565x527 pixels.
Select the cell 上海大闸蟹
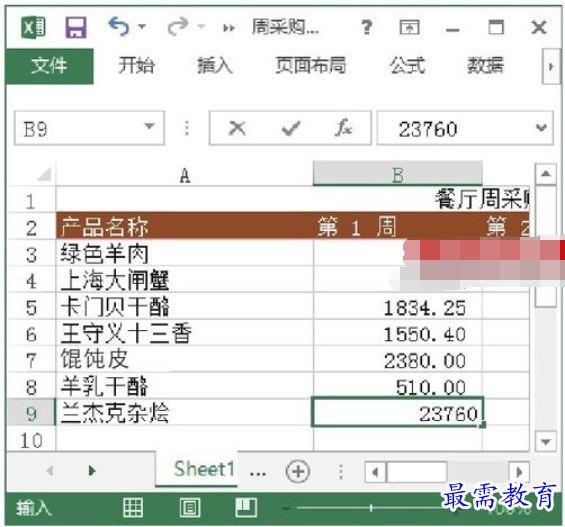(184, 280)
